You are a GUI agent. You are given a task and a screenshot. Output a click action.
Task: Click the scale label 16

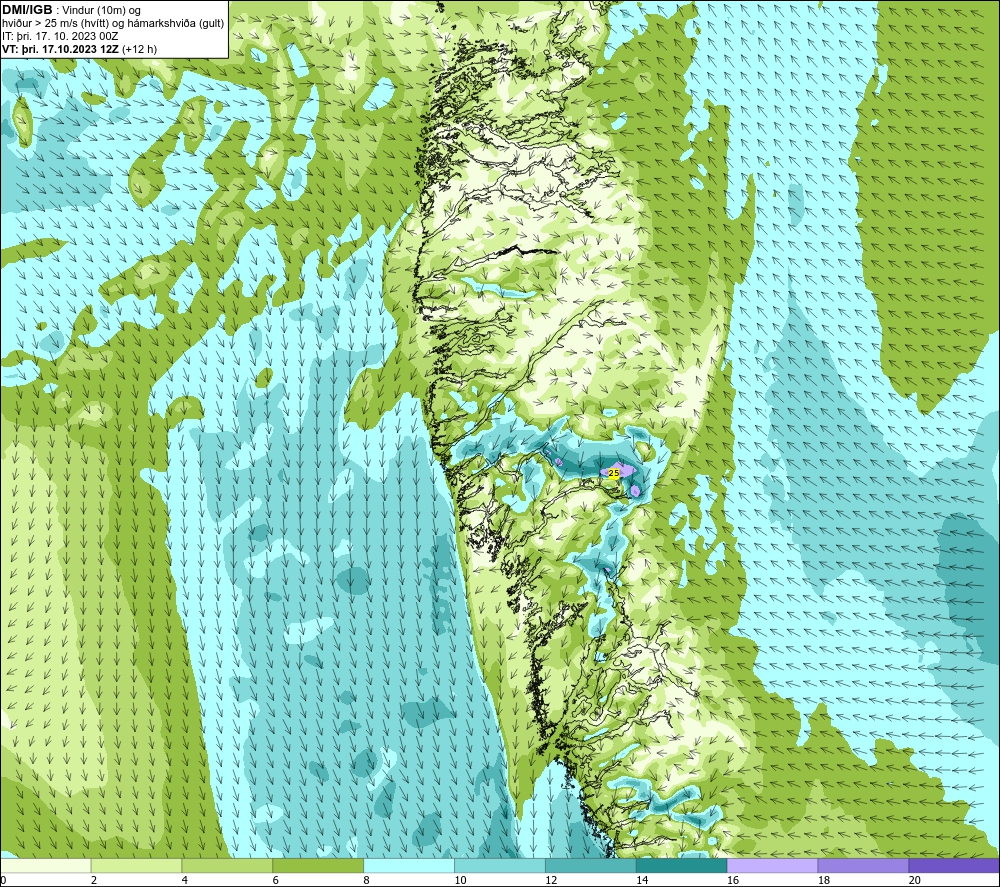[x=733, y=880]
